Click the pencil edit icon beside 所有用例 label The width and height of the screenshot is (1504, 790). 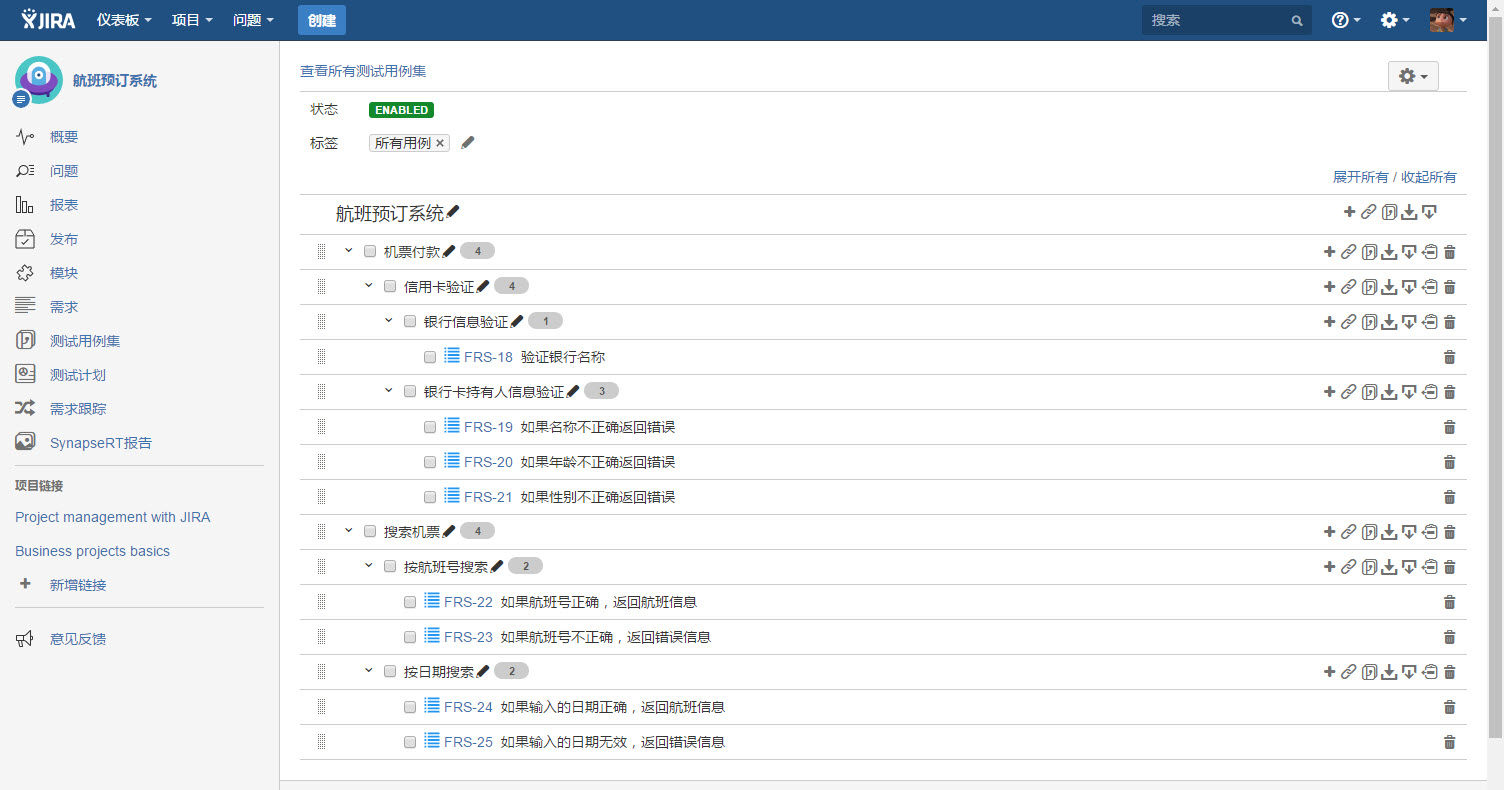pyautogui.click(x=468, y=143)
